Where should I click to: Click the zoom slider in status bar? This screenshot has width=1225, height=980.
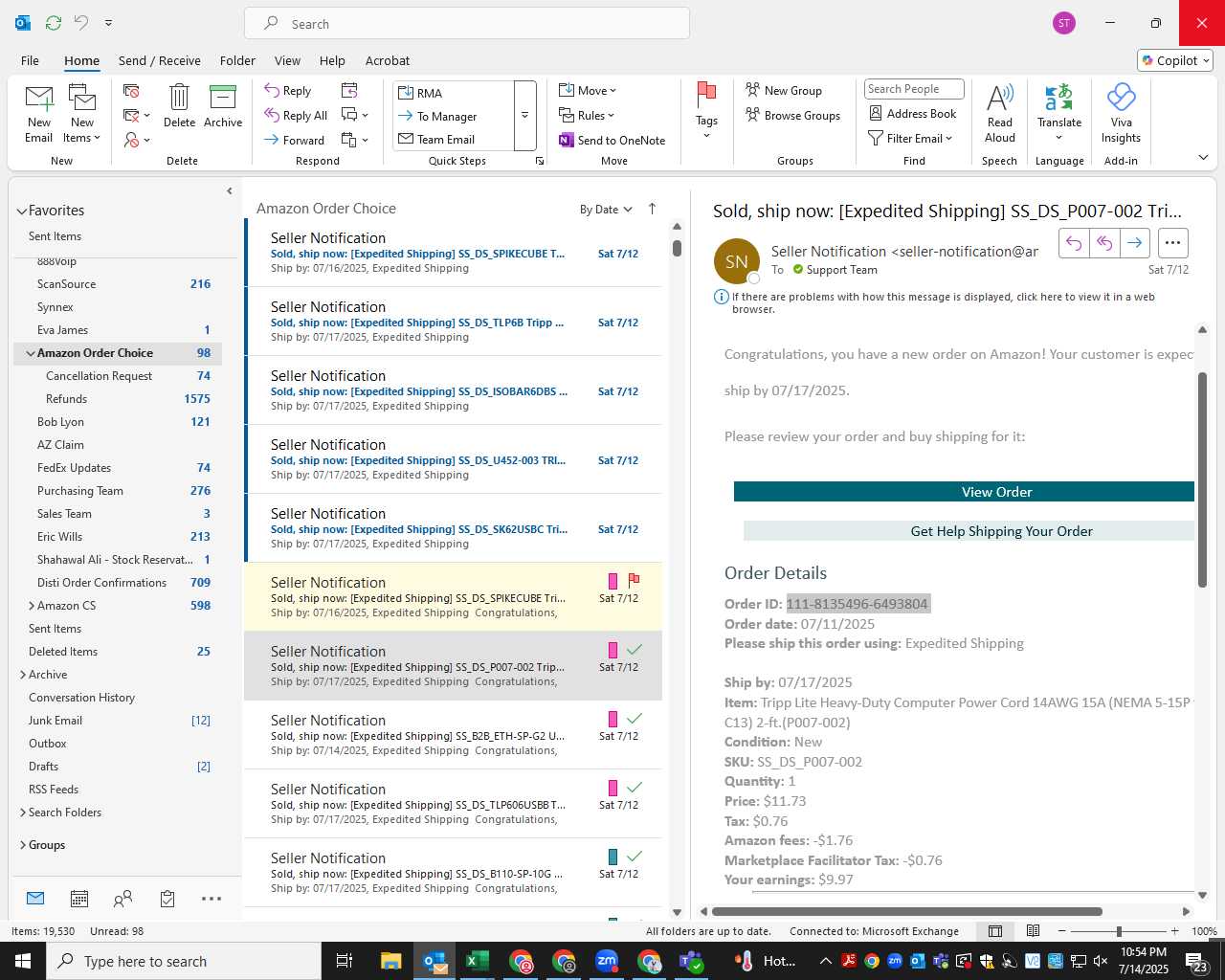point(1118,931)
